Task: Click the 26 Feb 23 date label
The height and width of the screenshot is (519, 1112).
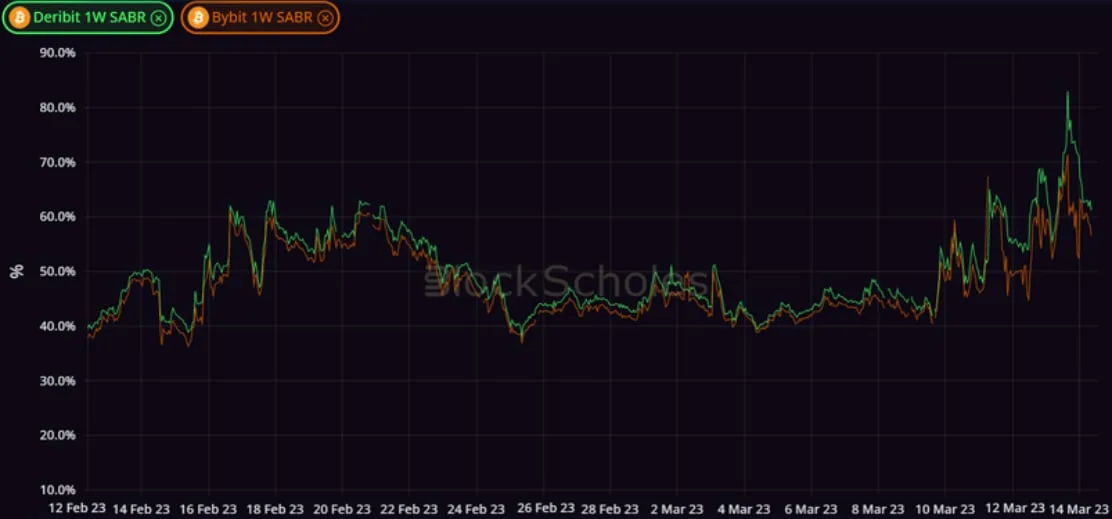Action: [544, 508]
